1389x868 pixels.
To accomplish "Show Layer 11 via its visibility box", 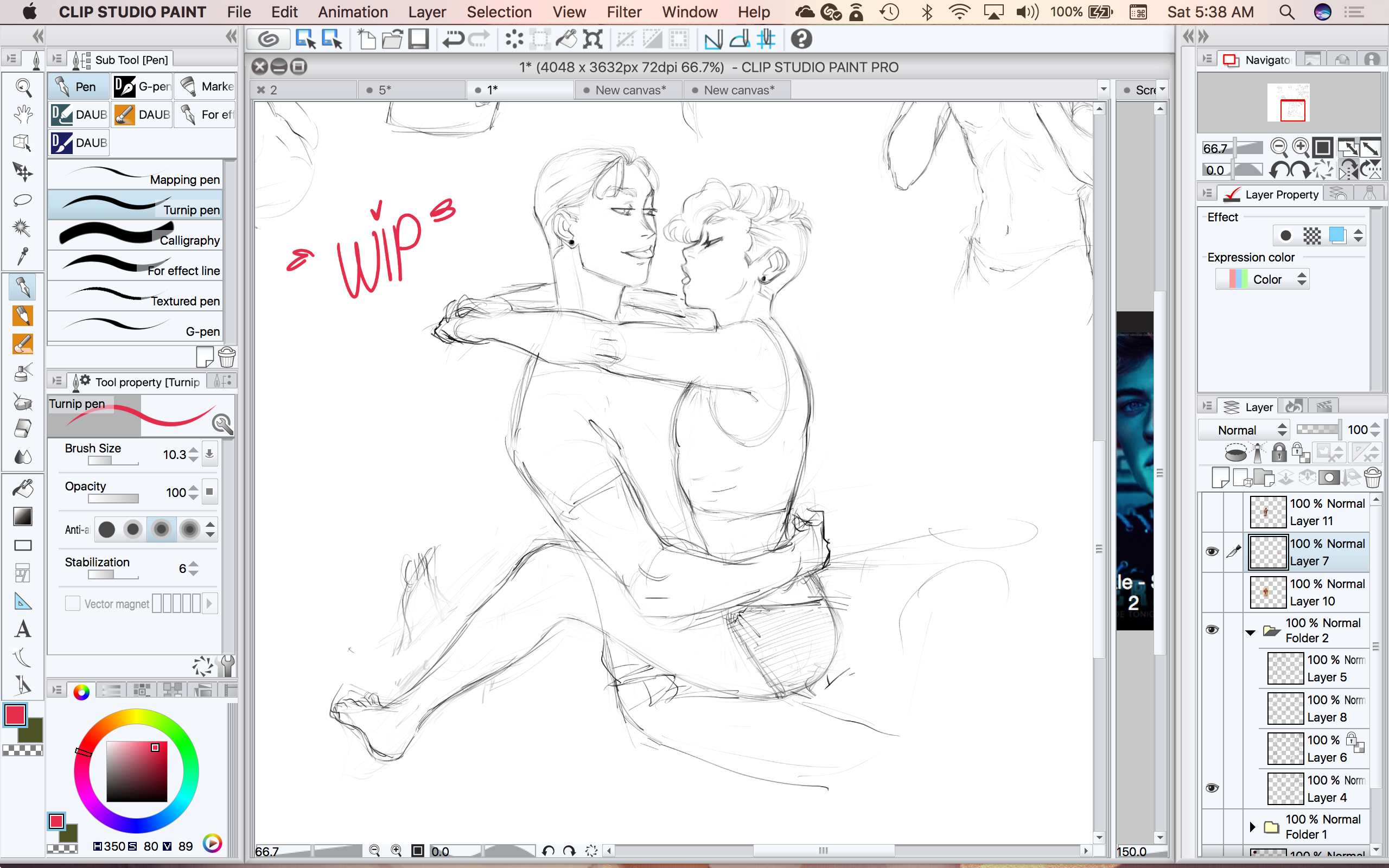I will coord(1212,512).
